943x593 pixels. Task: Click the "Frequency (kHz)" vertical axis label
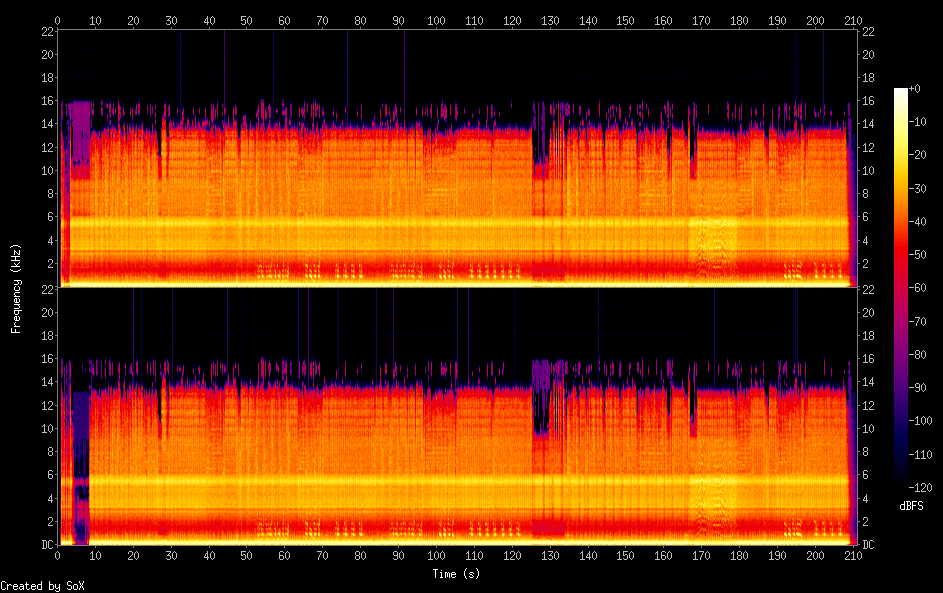[16, 287]
